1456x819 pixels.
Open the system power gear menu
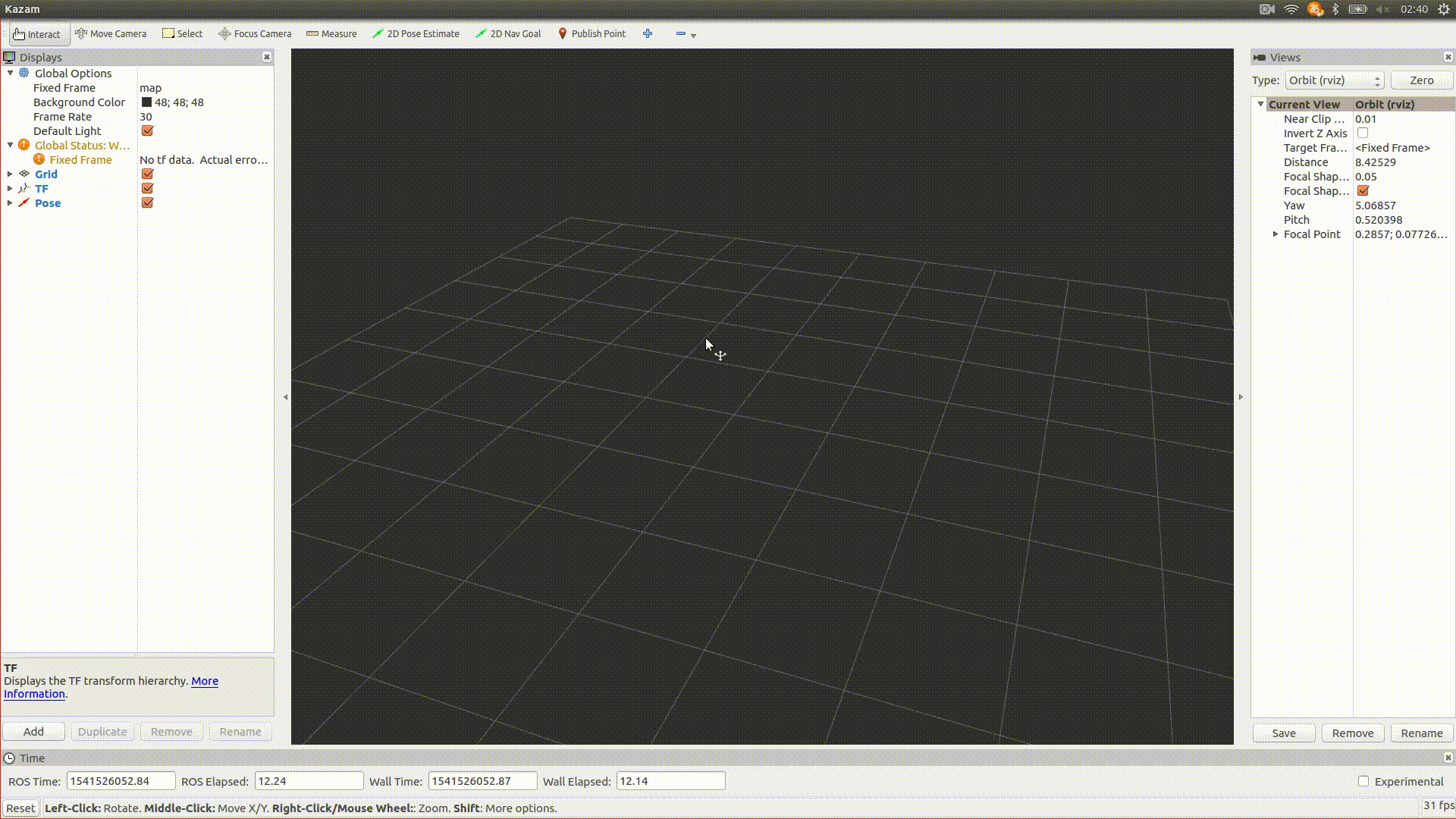point(1444,9)
